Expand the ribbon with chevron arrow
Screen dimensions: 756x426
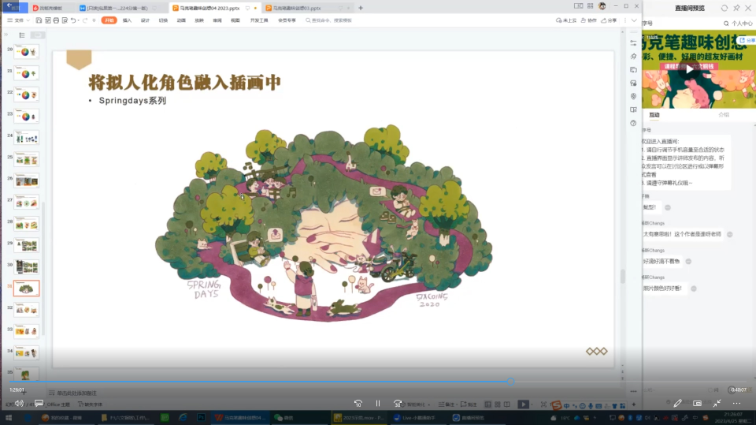634,20
